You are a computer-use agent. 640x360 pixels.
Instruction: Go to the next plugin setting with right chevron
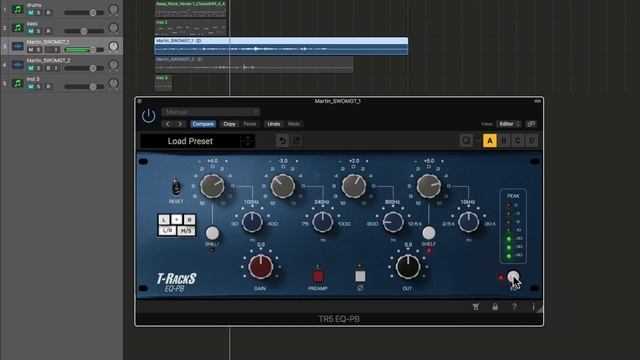180,124
